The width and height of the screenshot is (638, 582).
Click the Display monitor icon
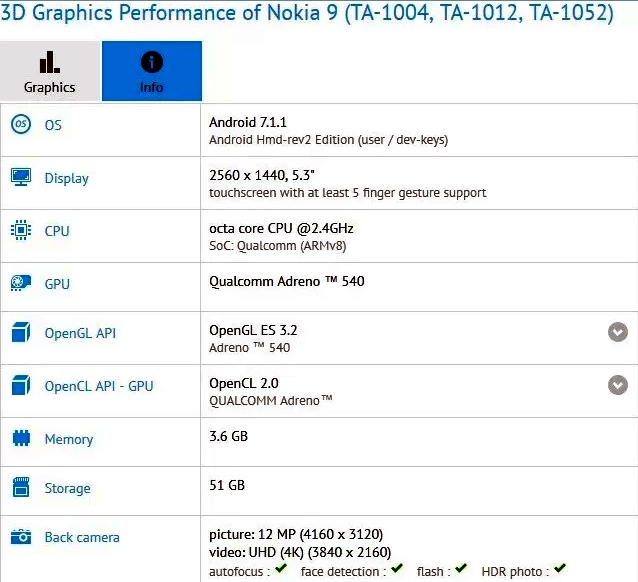click(x=21, y=177)
